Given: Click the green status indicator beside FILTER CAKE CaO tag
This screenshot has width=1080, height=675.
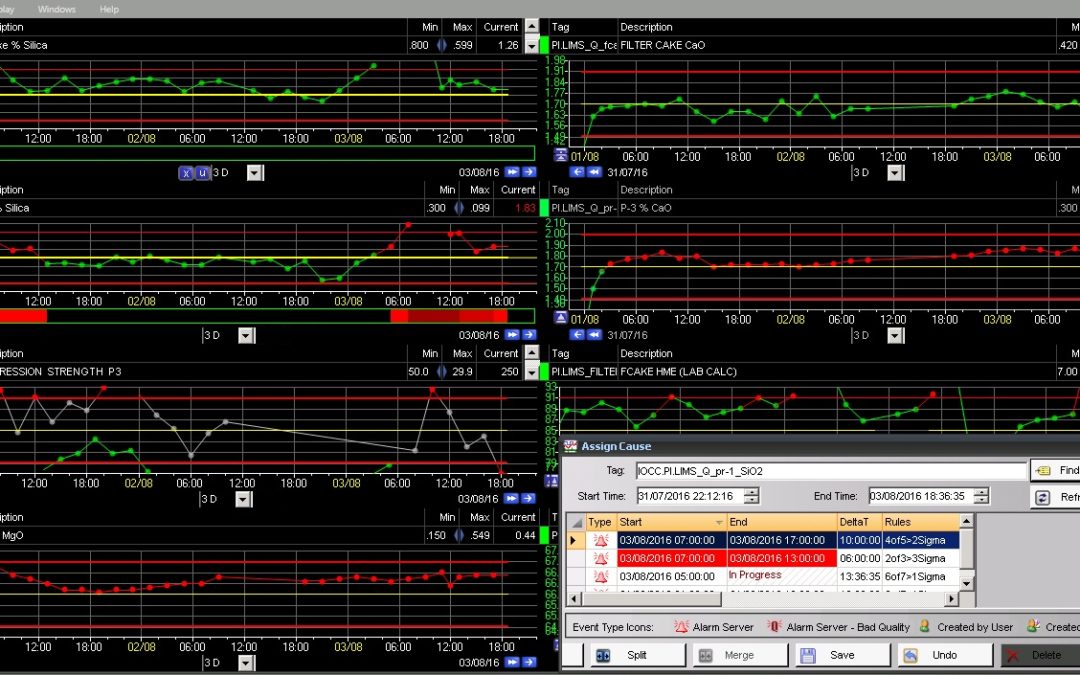Looking at the screenshot, I should [544, 45].
